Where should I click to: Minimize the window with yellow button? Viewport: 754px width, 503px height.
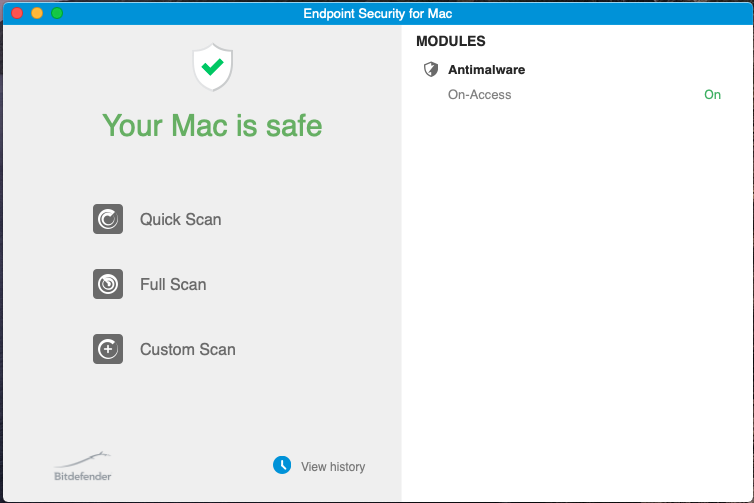37,13
